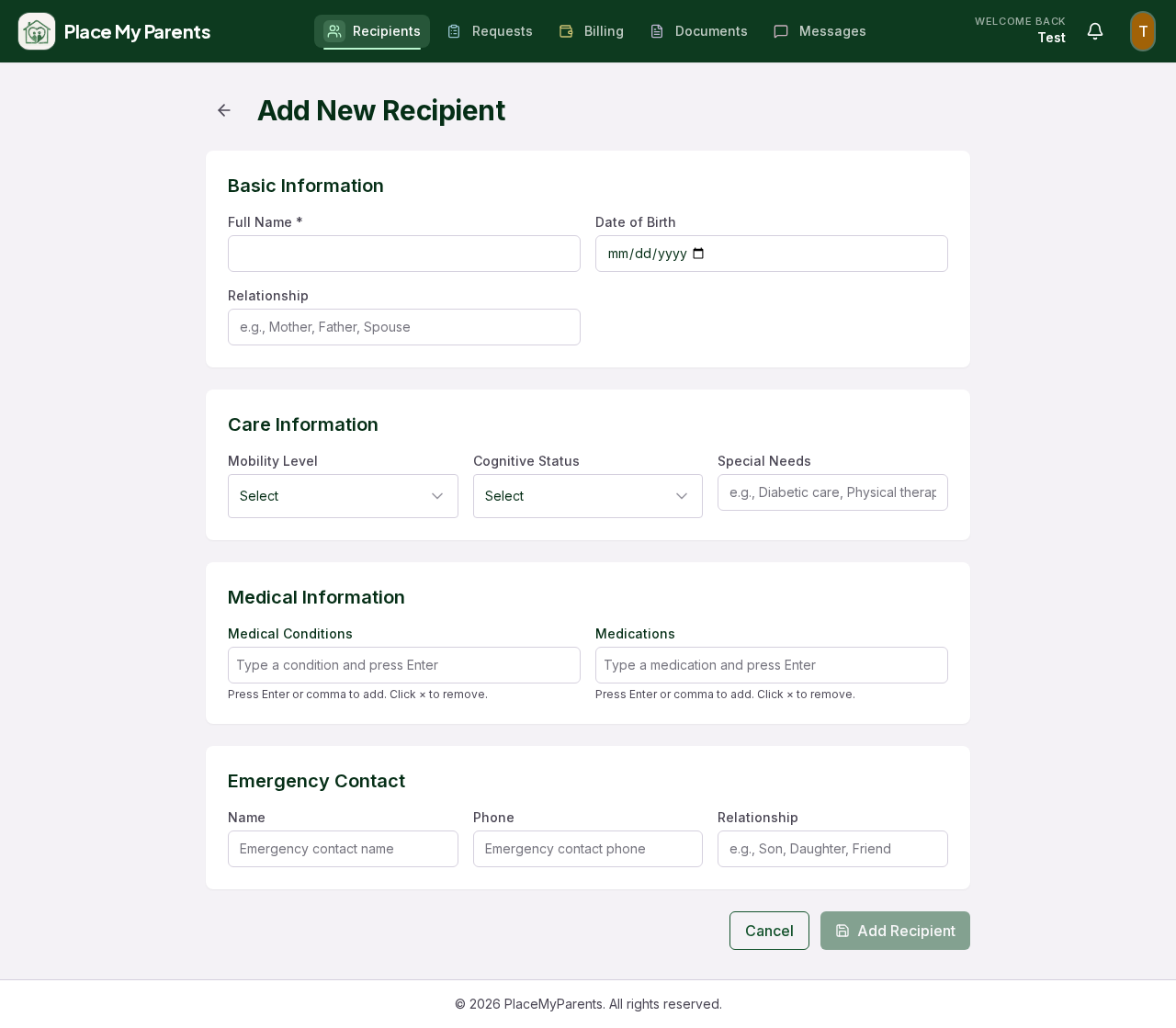This screenshot has height=1028, width=1176.
Task: Click the "Full Name *" label
Action: (x=266, y=222)
